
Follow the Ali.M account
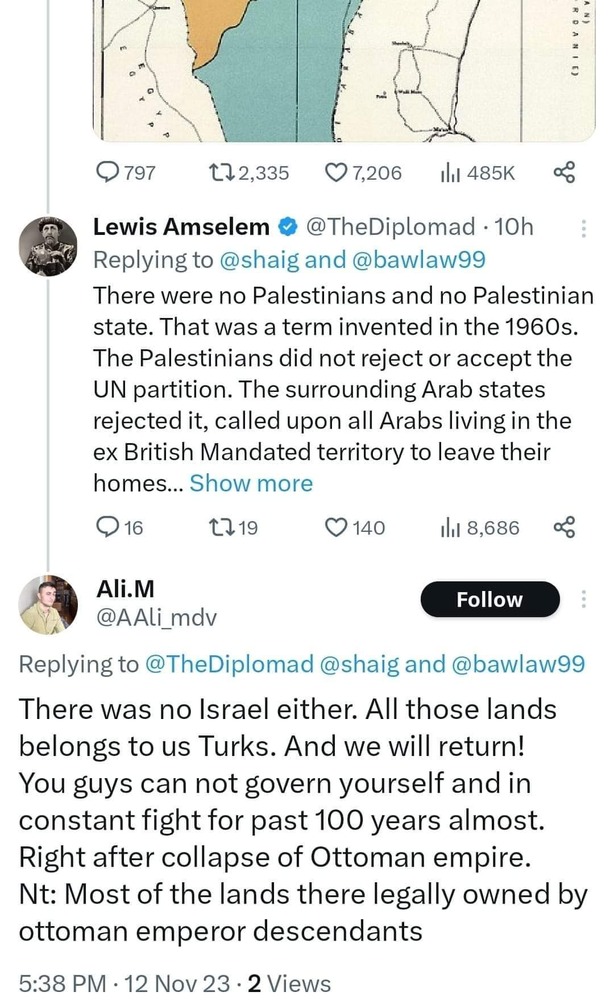point(489,600)
